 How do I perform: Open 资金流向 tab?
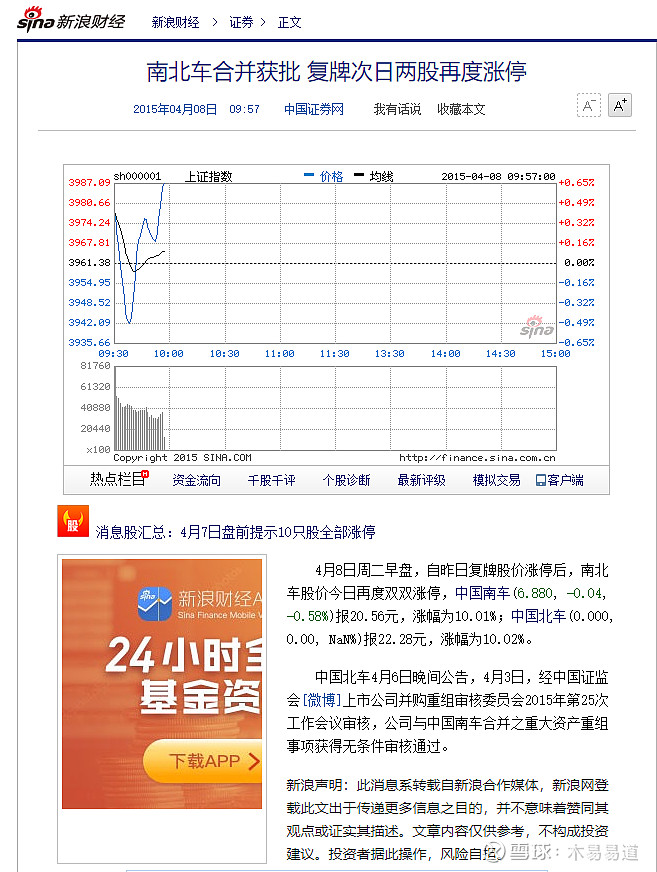click(x=196, y=480)
